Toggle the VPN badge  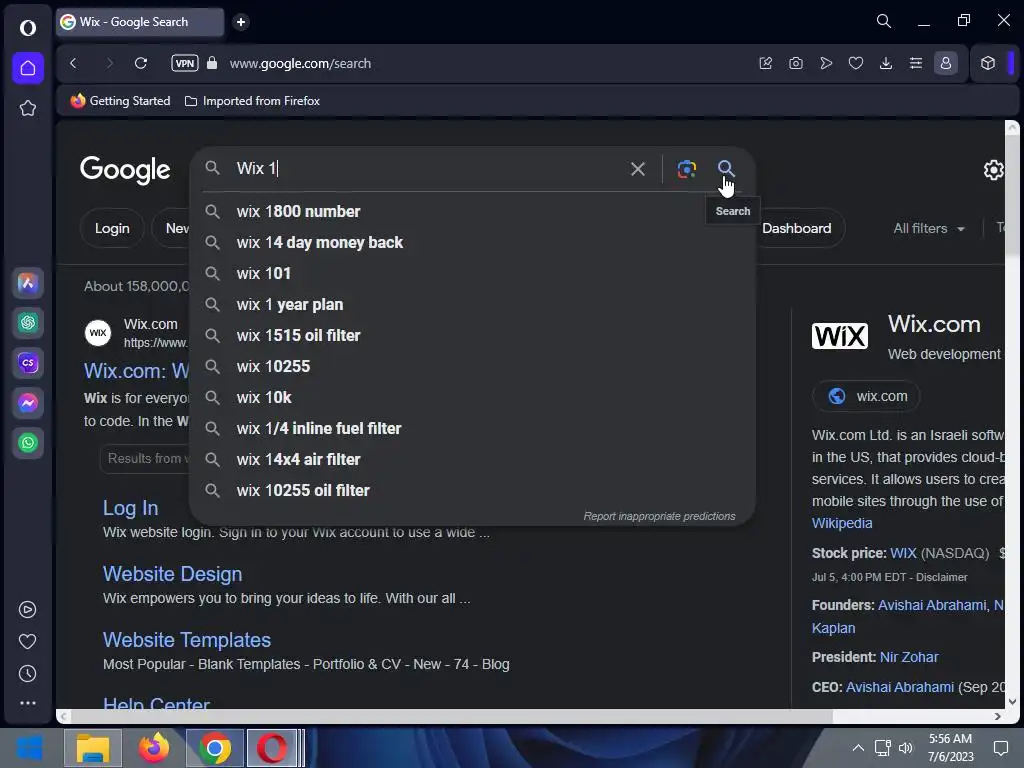(x=185, y=63)
